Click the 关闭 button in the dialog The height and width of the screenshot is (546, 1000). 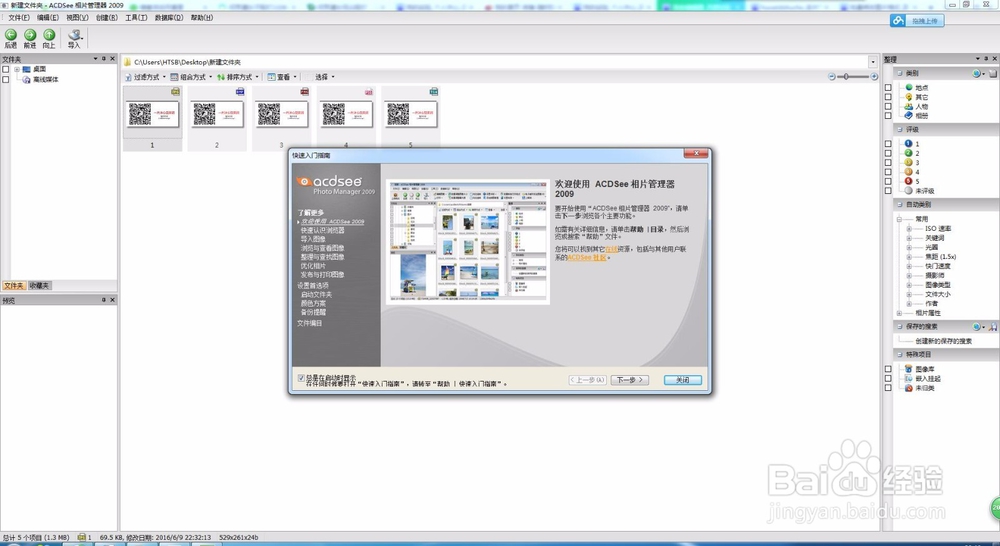click(x=682, y=380)
